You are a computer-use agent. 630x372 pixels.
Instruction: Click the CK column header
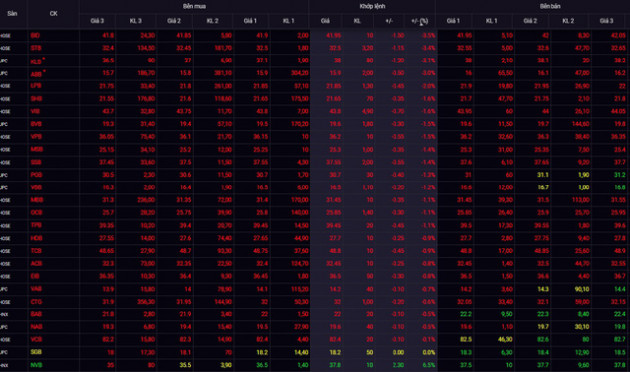[53, 14]
